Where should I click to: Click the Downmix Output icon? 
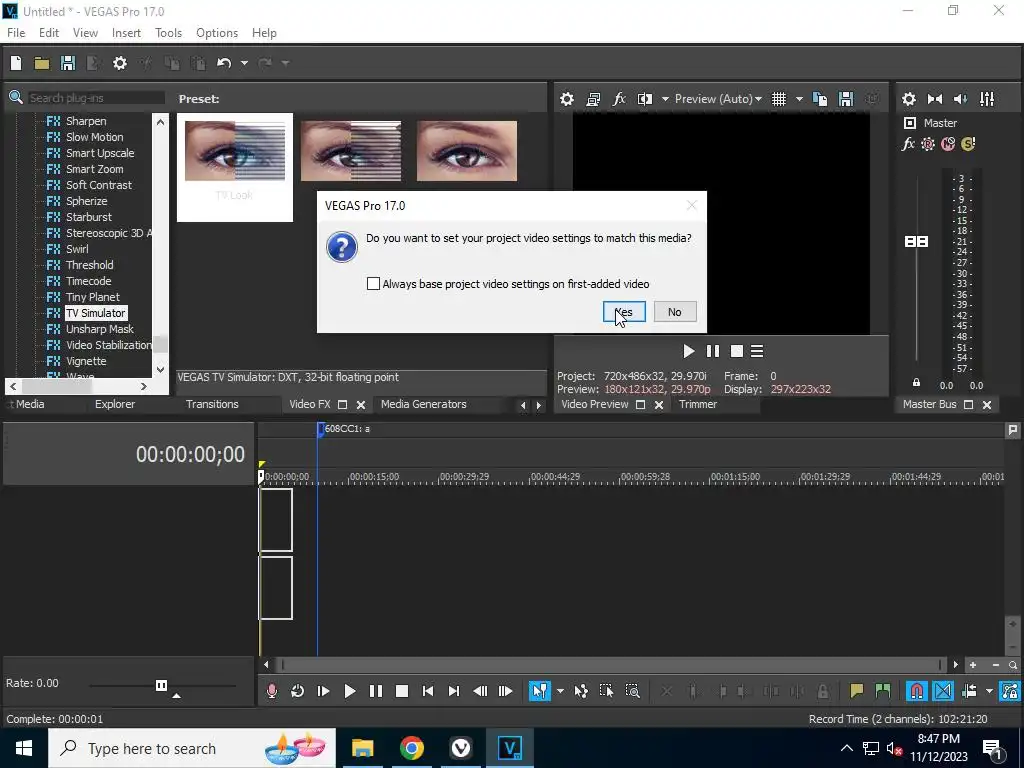(x=935, y=99)
